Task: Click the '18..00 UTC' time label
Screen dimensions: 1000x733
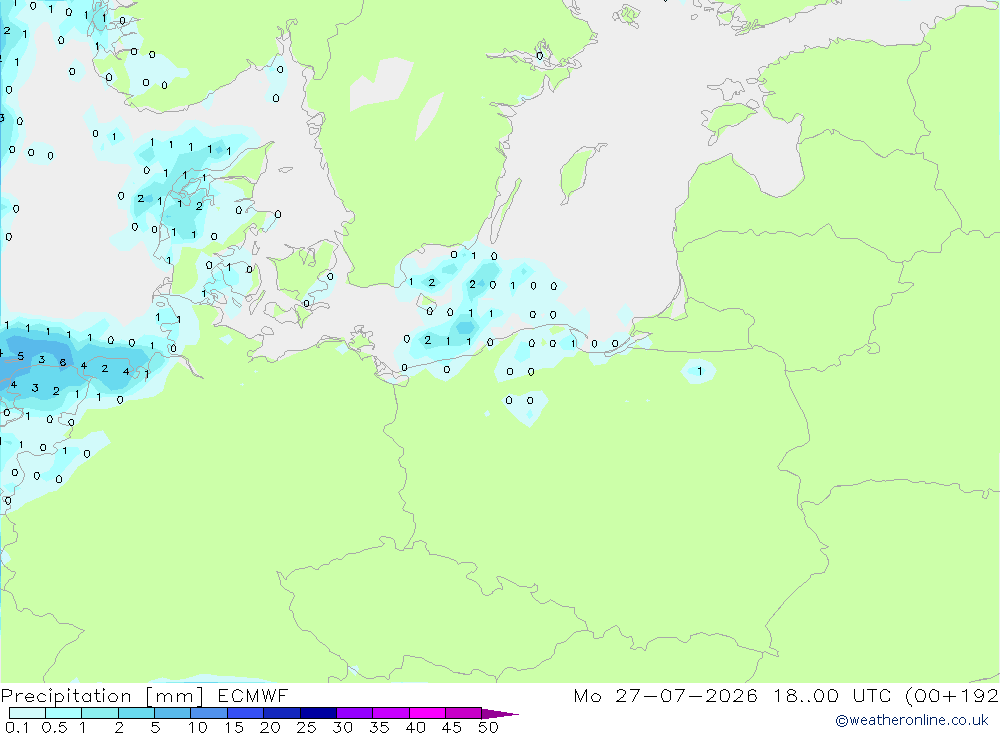Action: [832, 695]
